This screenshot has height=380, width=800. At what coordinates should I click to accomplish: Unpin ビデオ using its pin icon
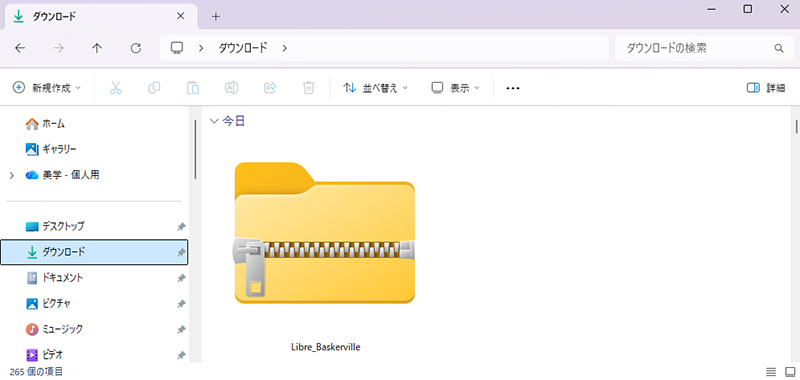click(181, 354)
